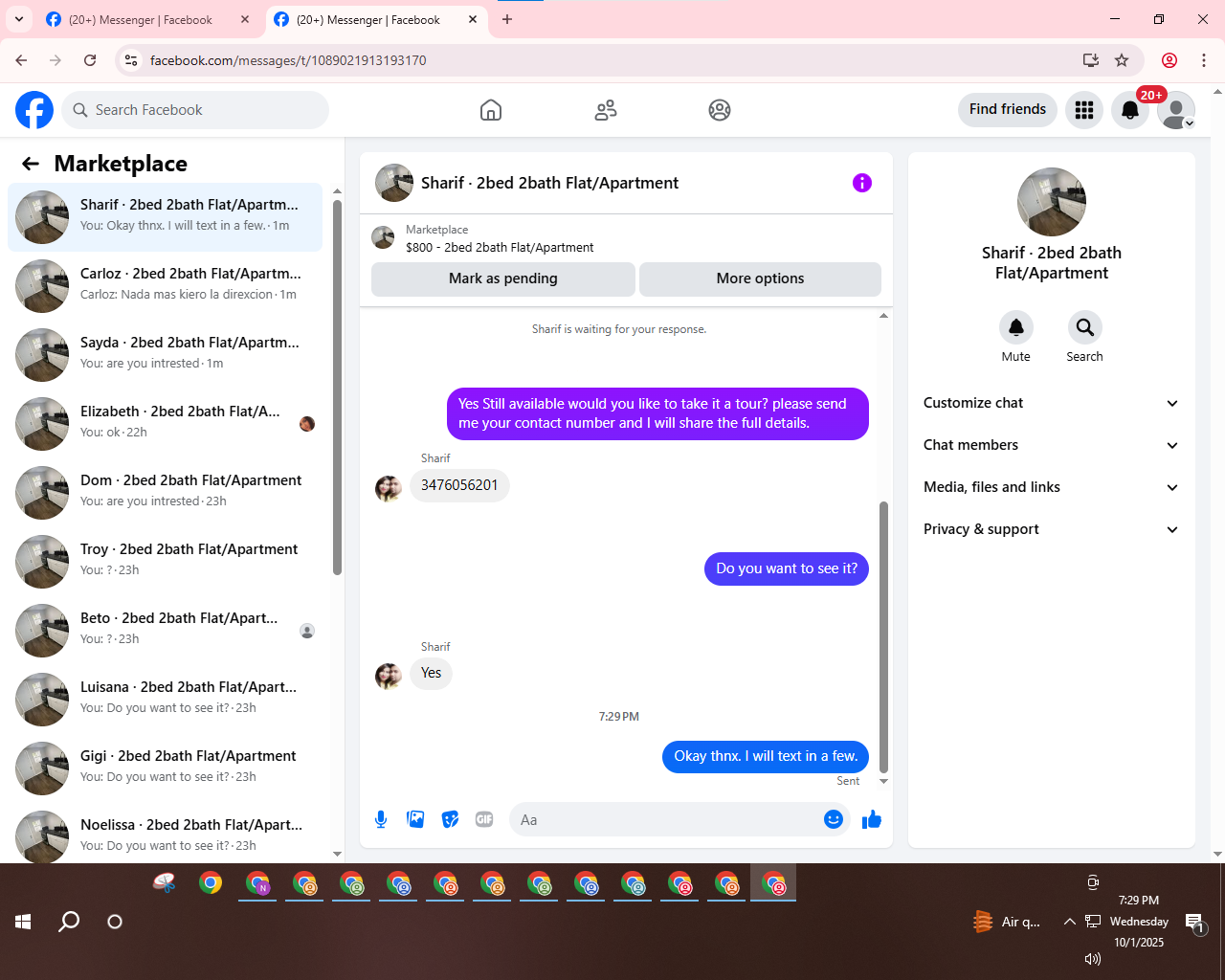
Task: Bookmark this page with the star icon
Action: tap(1122, 60)
